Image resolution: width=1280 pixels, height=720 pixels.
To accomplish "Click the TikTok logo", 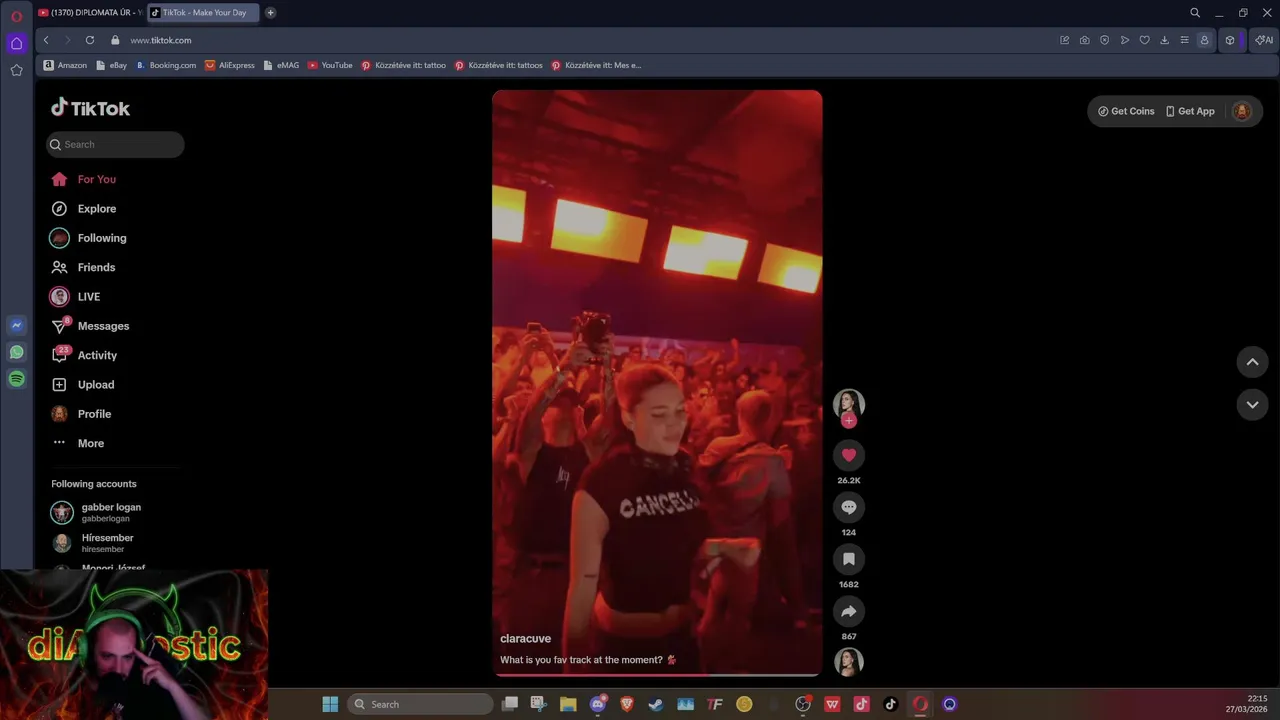I will (90, 108).
